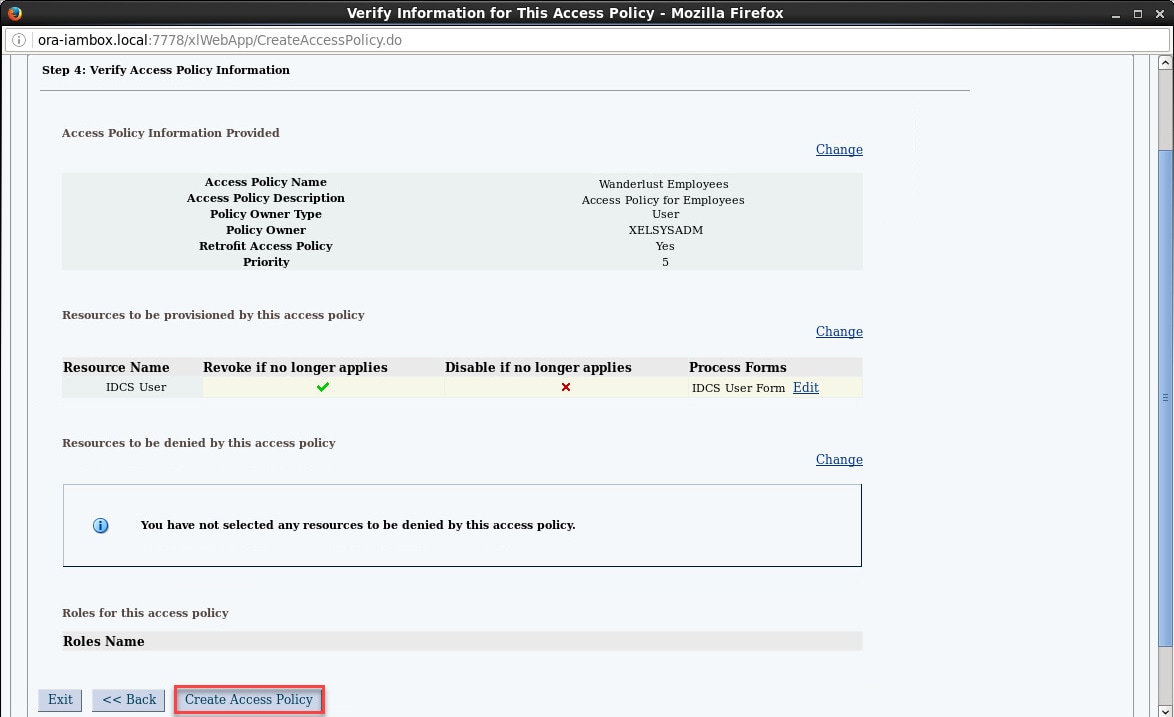1174x717 pixels.
Task: Click Change for resources to be provisioned
Action: (x=839, y=331)
